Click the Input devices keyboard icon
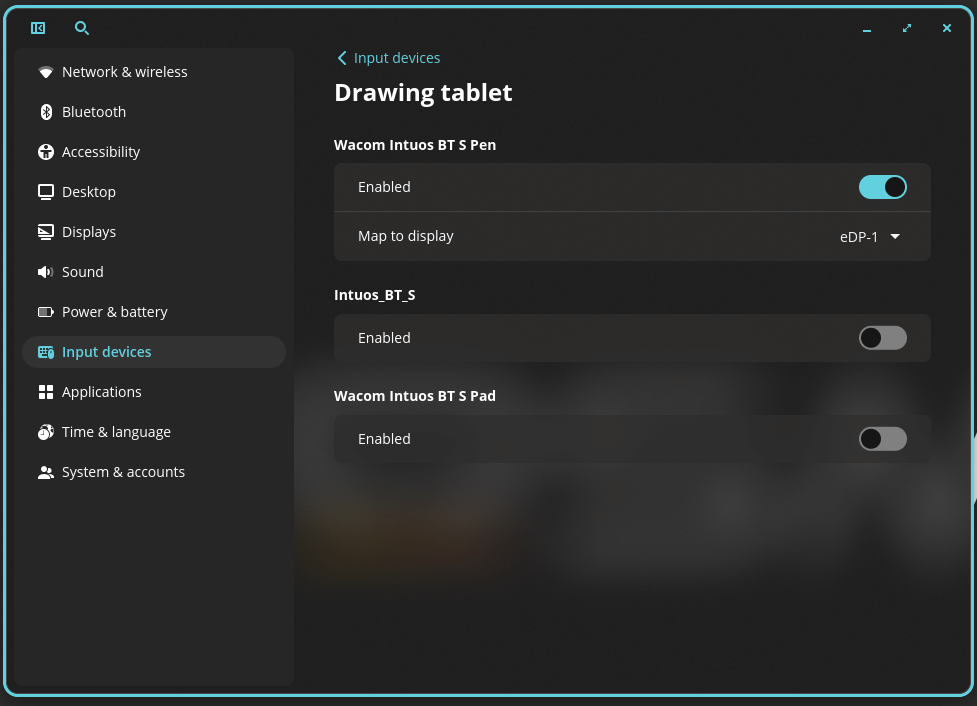This screenshot has width=977, height=706. [x=45, y=352]
